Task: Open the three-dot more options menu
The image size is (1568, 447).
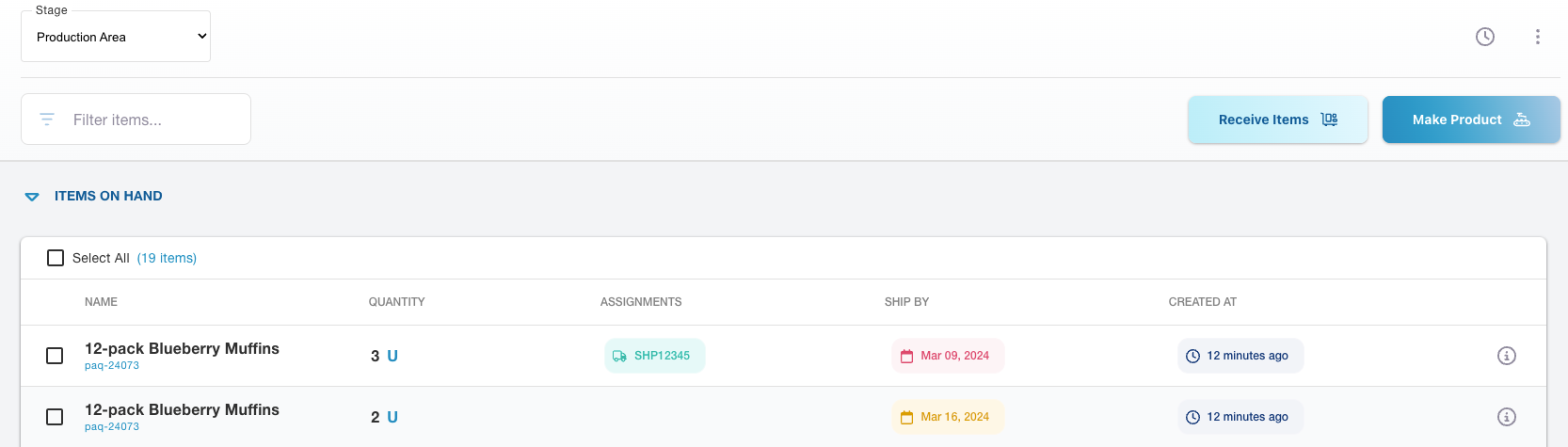Action: click(1537, 37)
